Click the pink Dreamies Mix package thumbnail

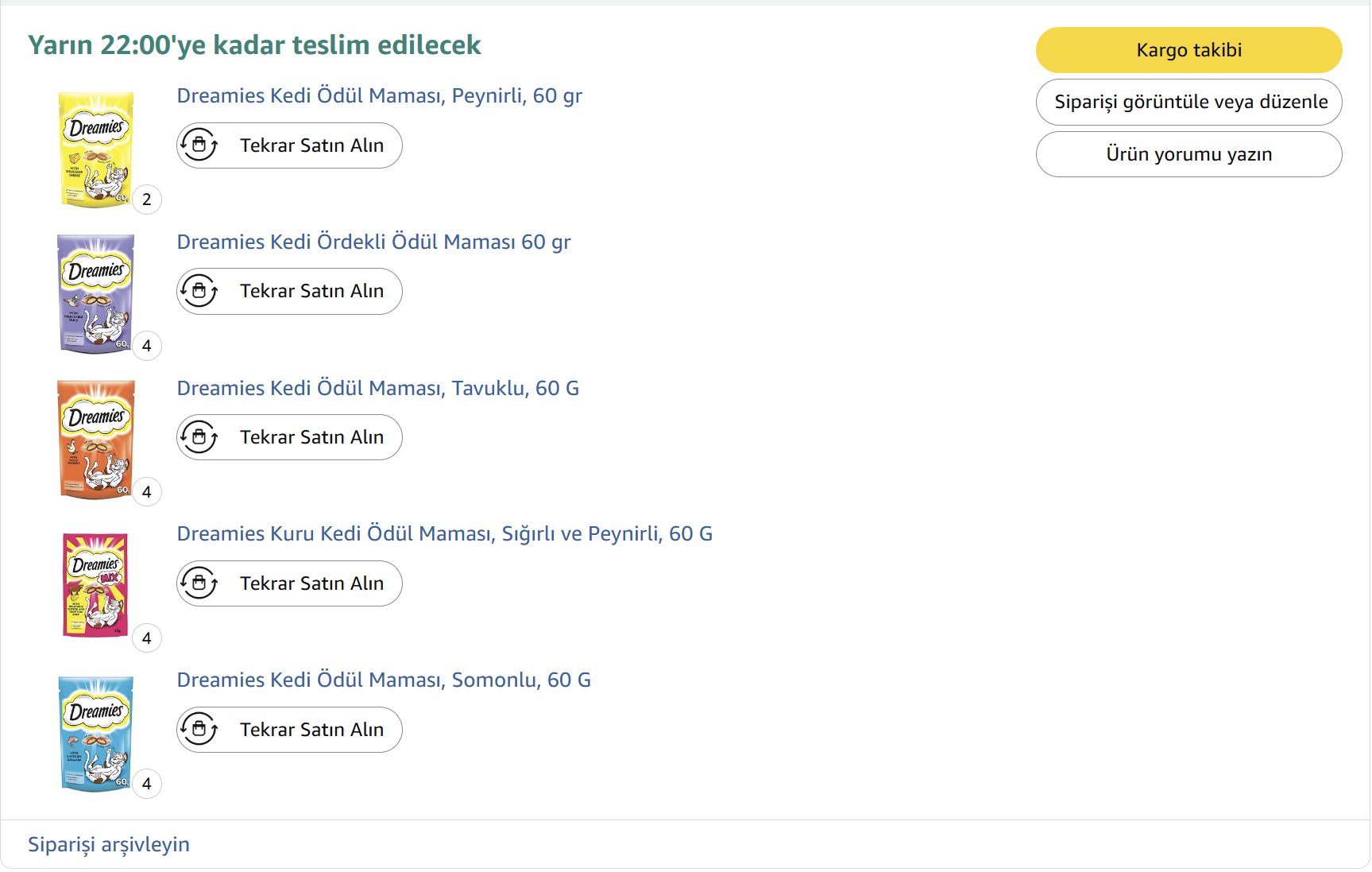tap(95, 585)
